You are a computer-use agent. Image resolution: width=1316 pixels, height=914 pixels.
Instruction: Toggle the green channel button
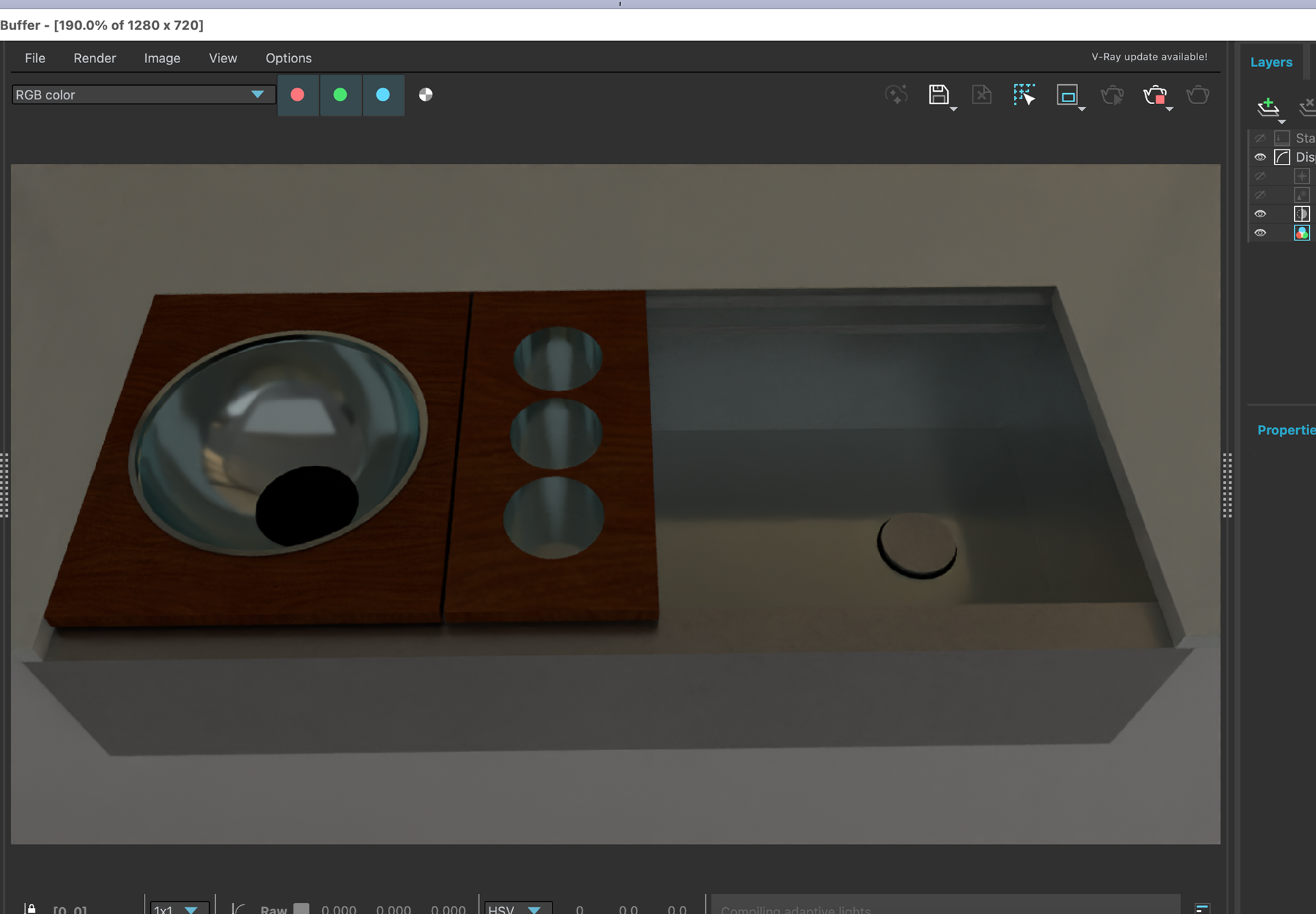coord(340,95)
